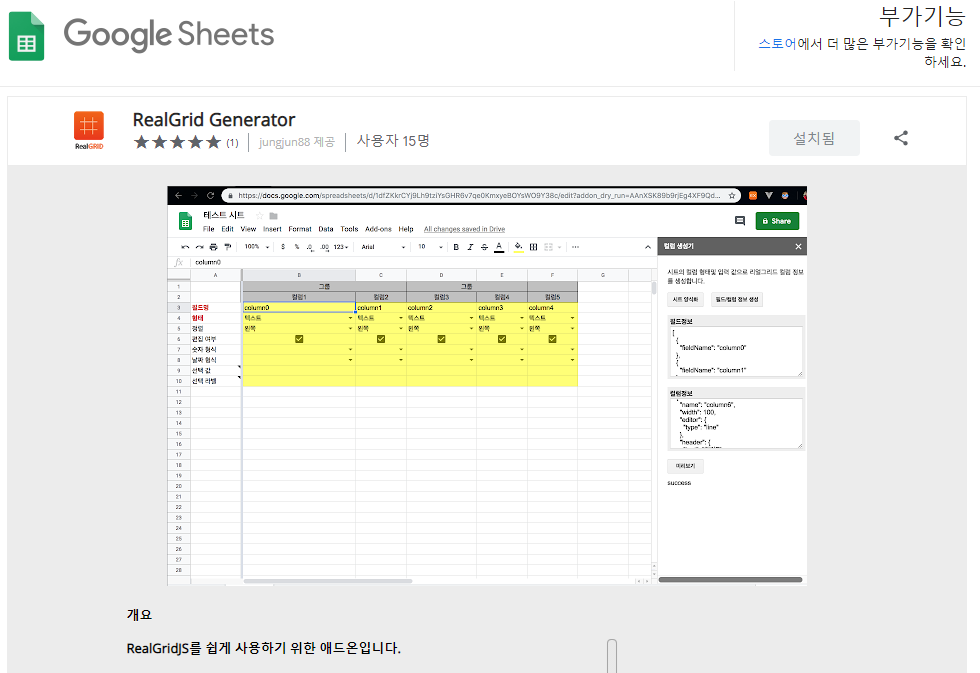
Task: Click the Borders icon in the preview toolbar
Action: tap(533, 247)
